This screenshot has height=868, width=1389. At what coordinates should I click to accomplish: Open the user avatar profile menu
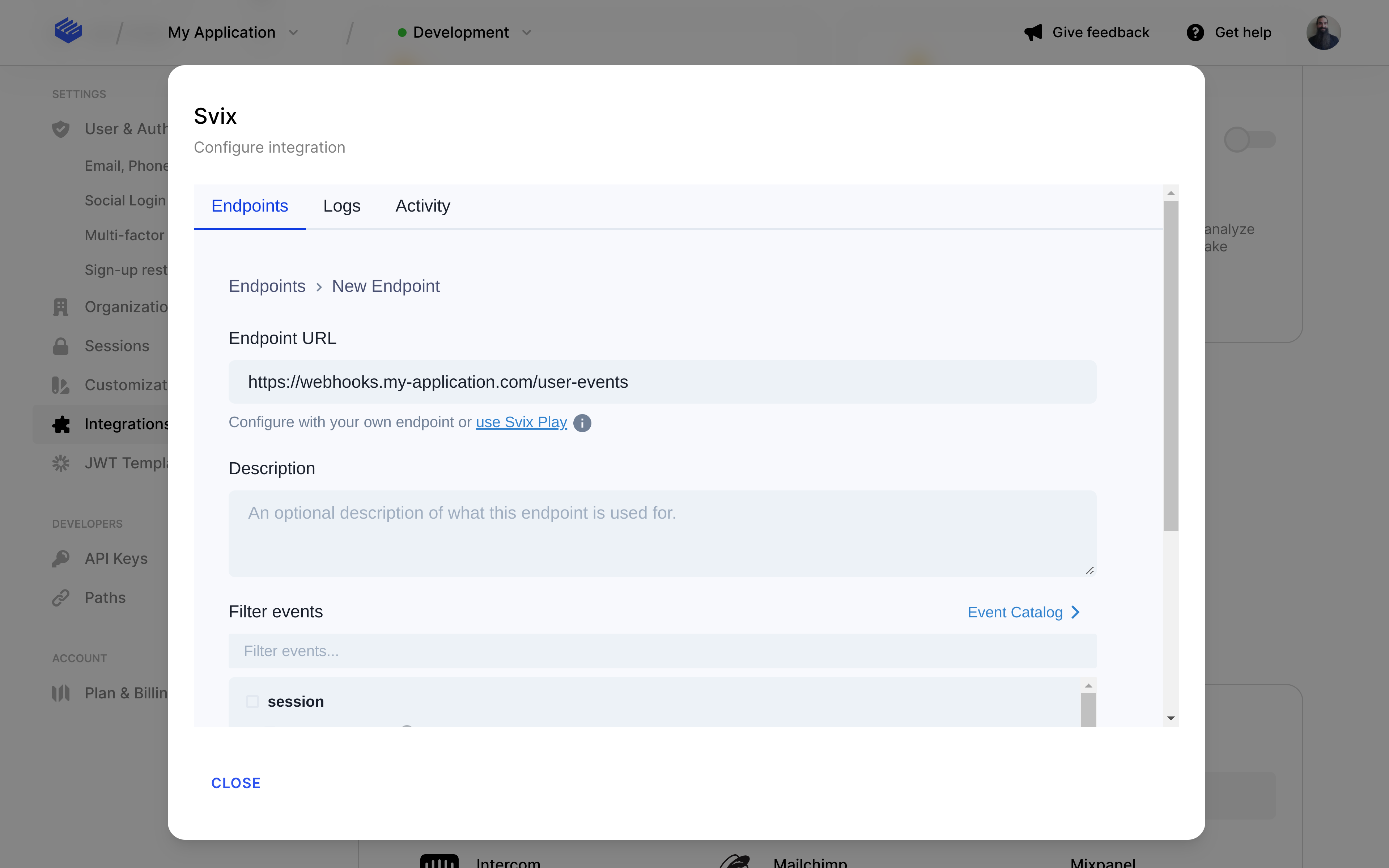coord(1324,33)
